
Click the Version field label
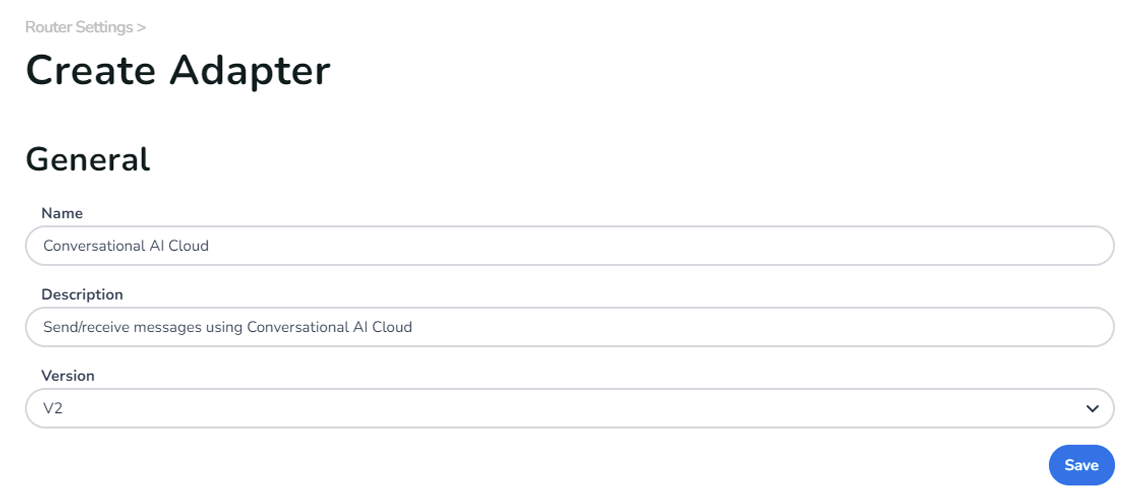[68, 376]
